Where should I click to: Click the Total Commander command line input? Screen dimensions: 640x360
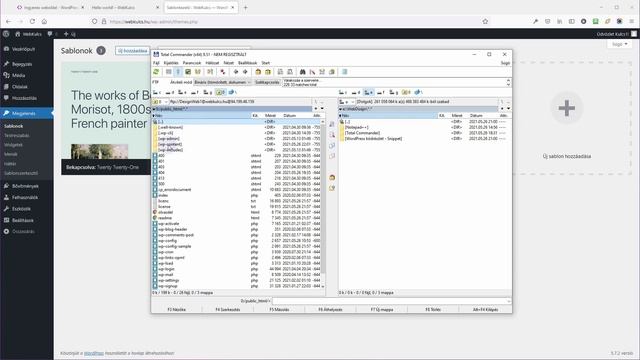(391, 301)
